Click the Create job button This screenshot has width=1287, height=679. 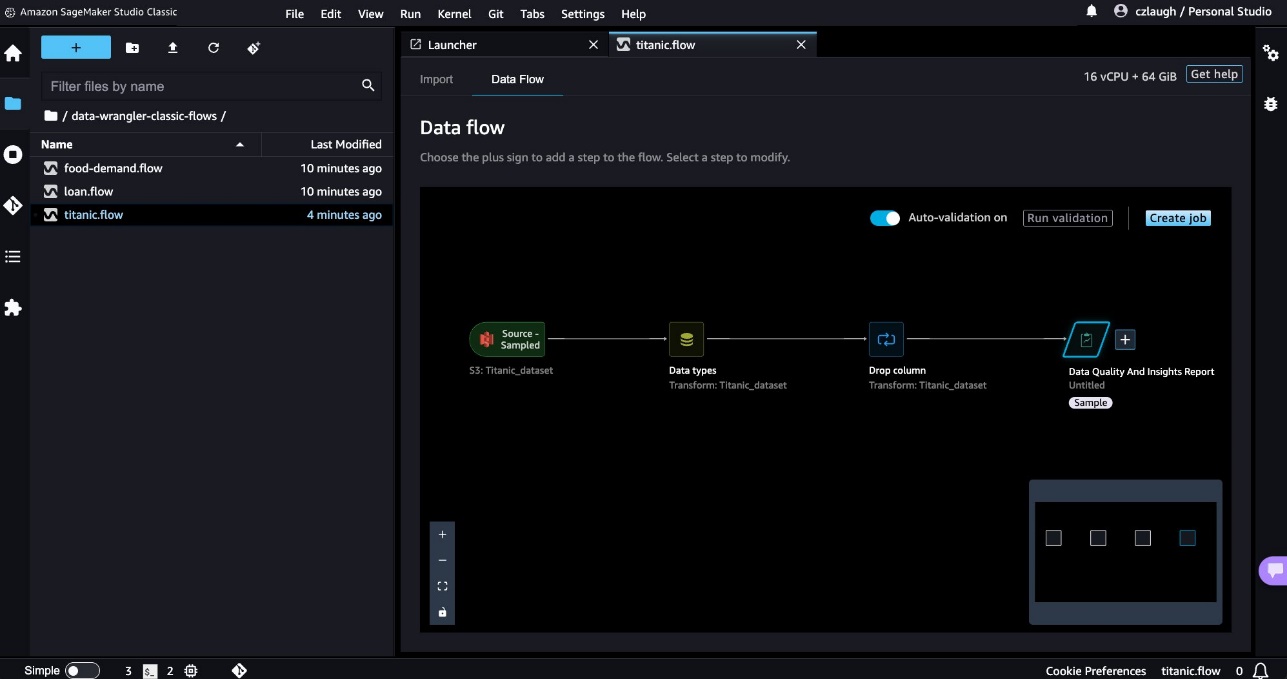click(1178, 218)
